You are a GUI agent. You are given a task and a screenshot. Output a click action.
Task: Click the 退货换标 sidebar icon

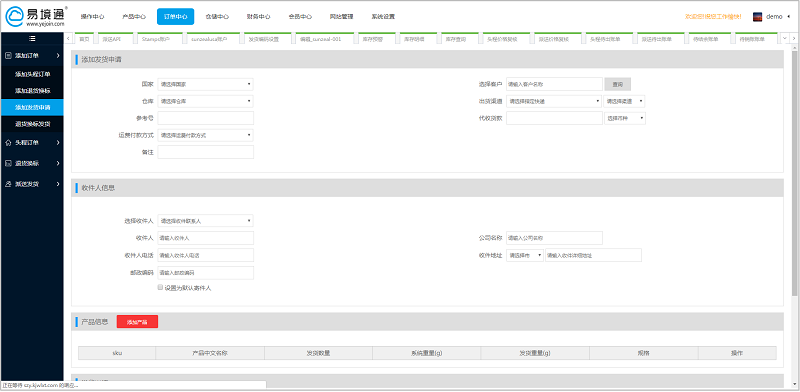(x=8, y=163)
